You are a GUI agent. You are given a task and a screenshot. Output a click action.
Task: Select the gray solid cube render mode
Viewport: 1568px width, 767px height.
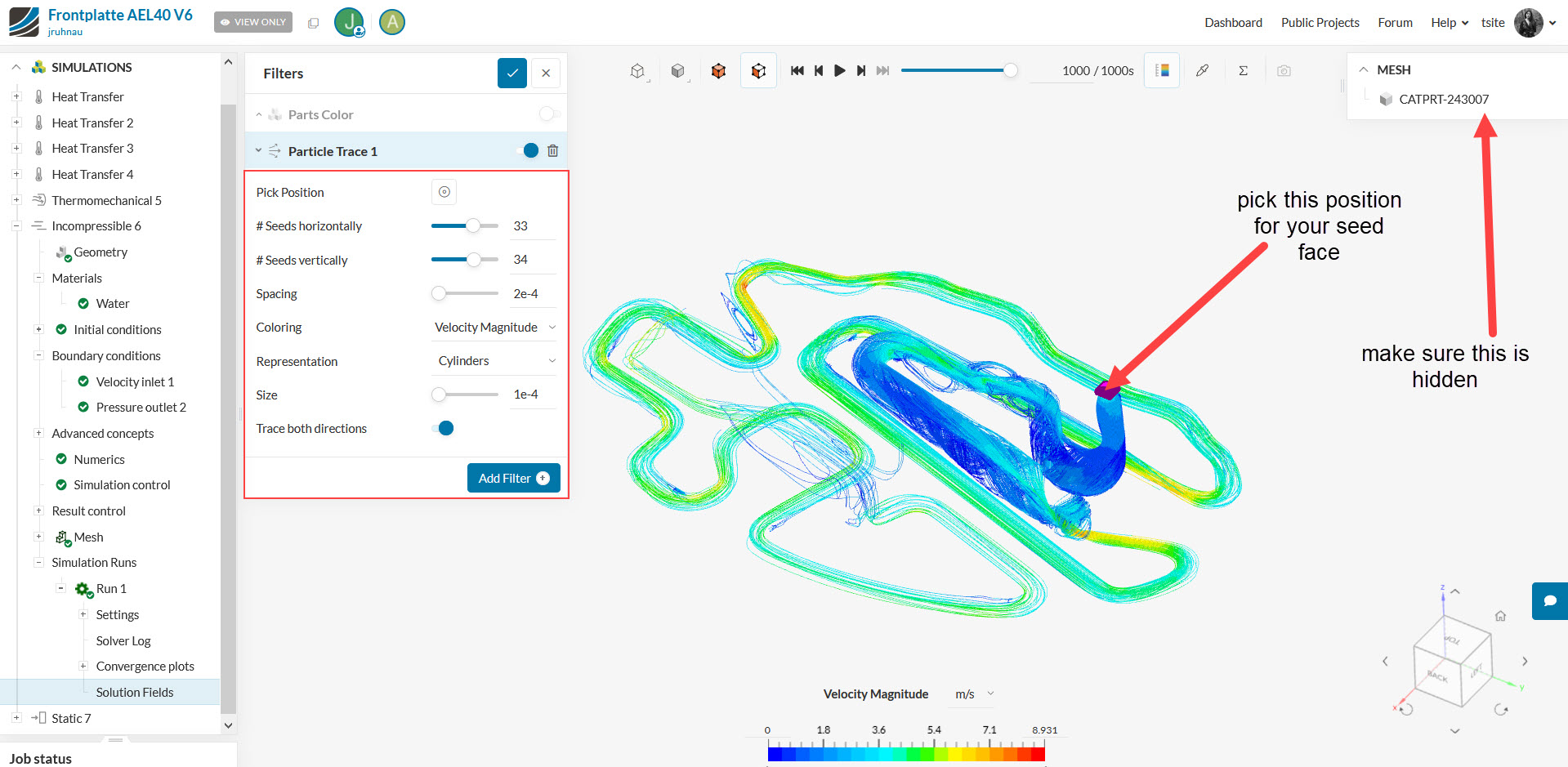click(678, 71)
